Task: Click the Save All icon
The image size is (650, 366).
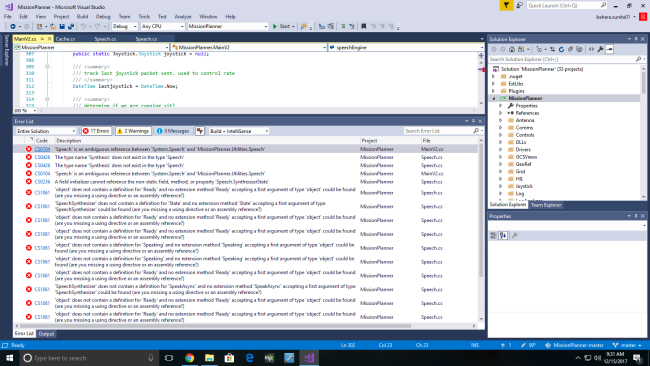Action: 71,26
